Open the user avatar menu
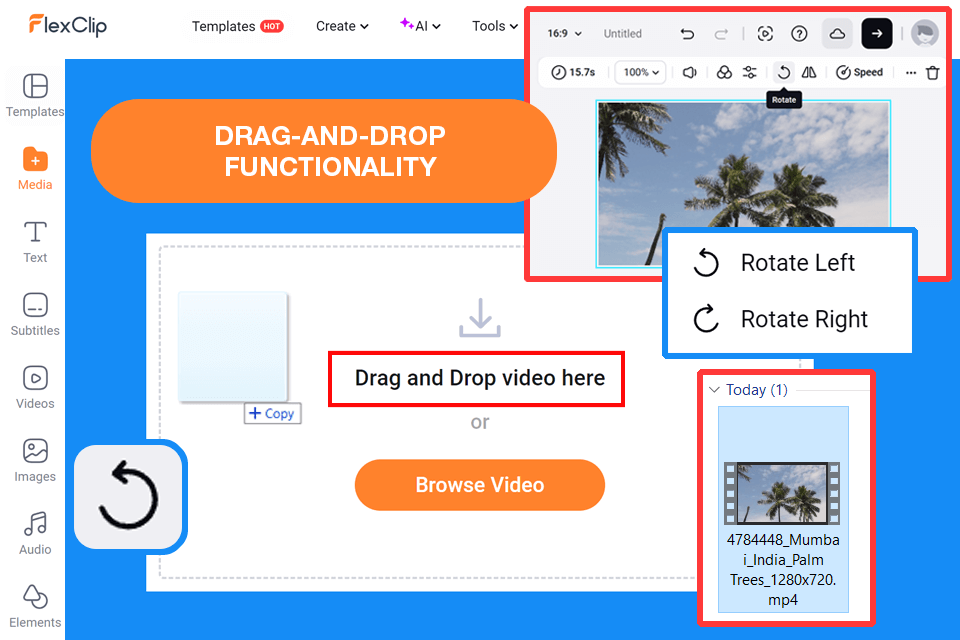960x640 pixels. (924, 34)
